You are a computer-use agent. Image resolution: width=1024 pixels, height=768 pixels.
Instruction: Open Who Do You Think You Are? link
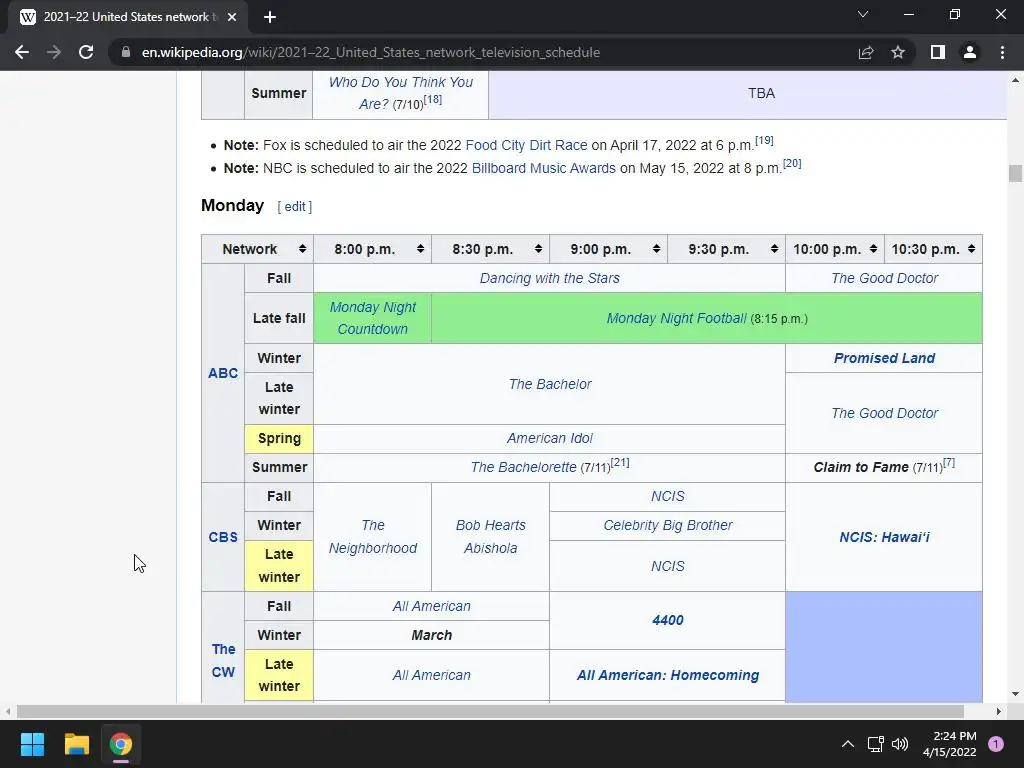400,93
